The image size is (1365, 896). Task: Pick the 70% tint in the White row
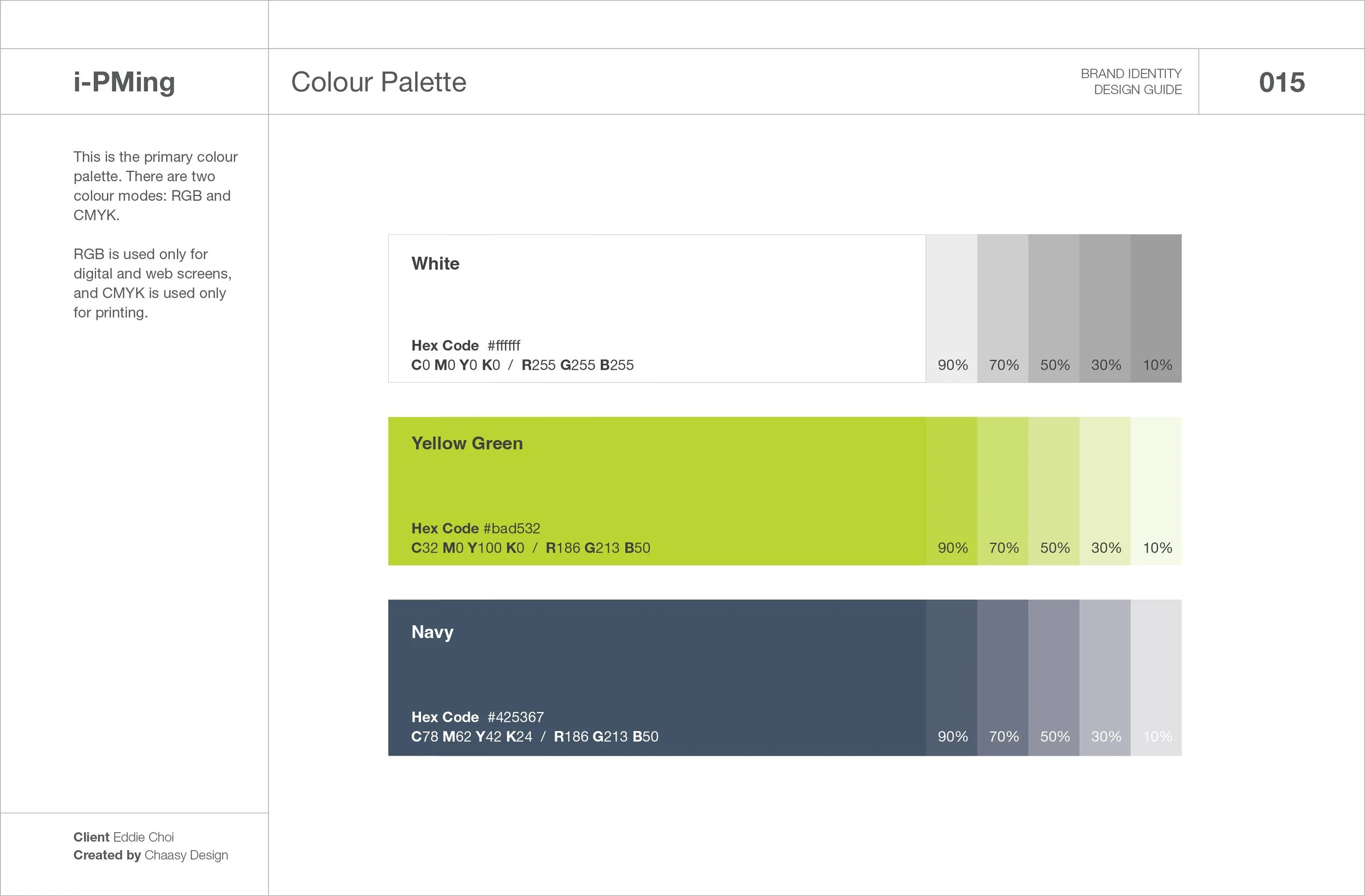[1002, 308]
